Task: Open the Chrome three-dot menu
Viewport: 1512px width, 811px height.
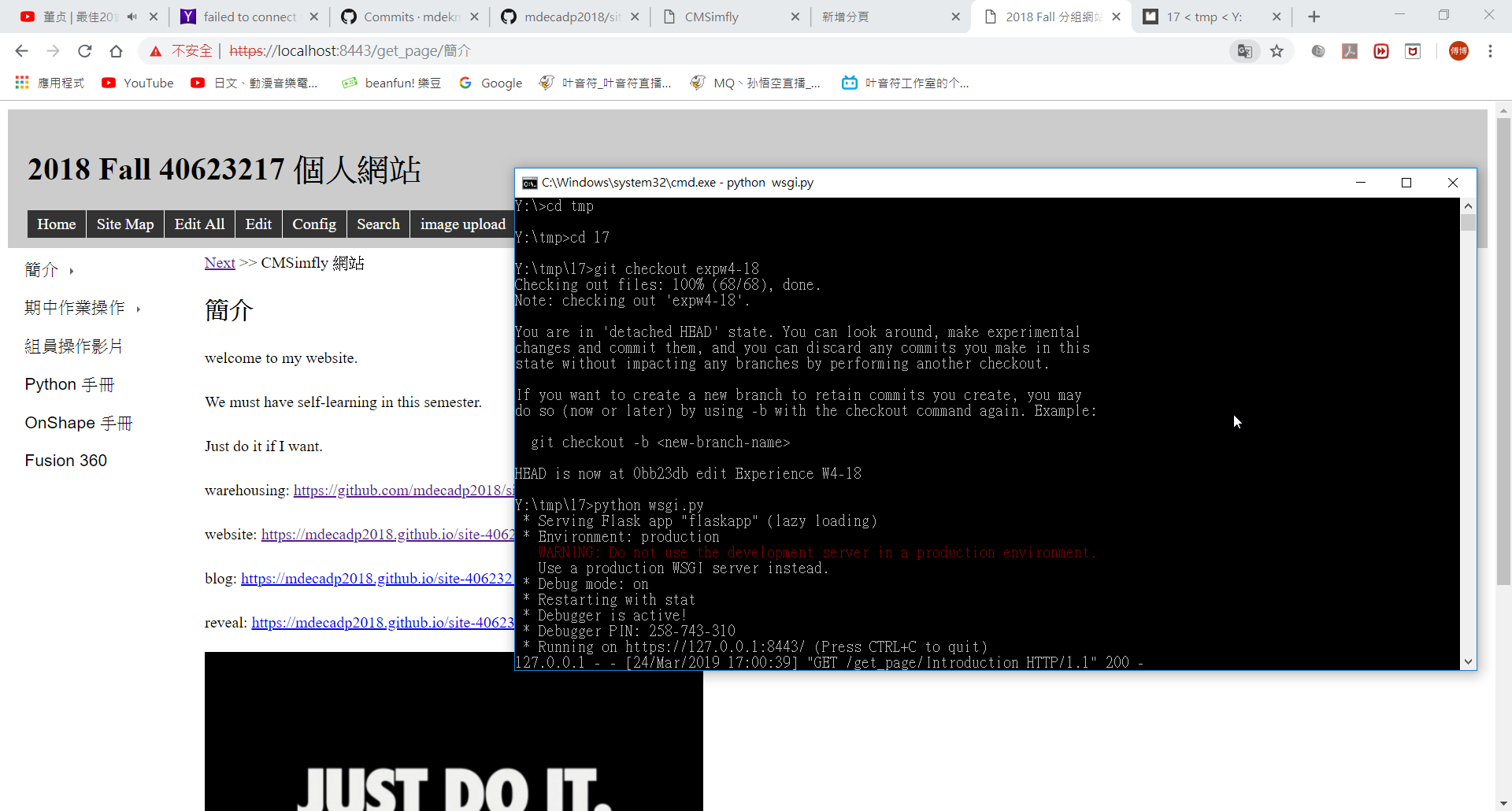Action: (1490, 51)
